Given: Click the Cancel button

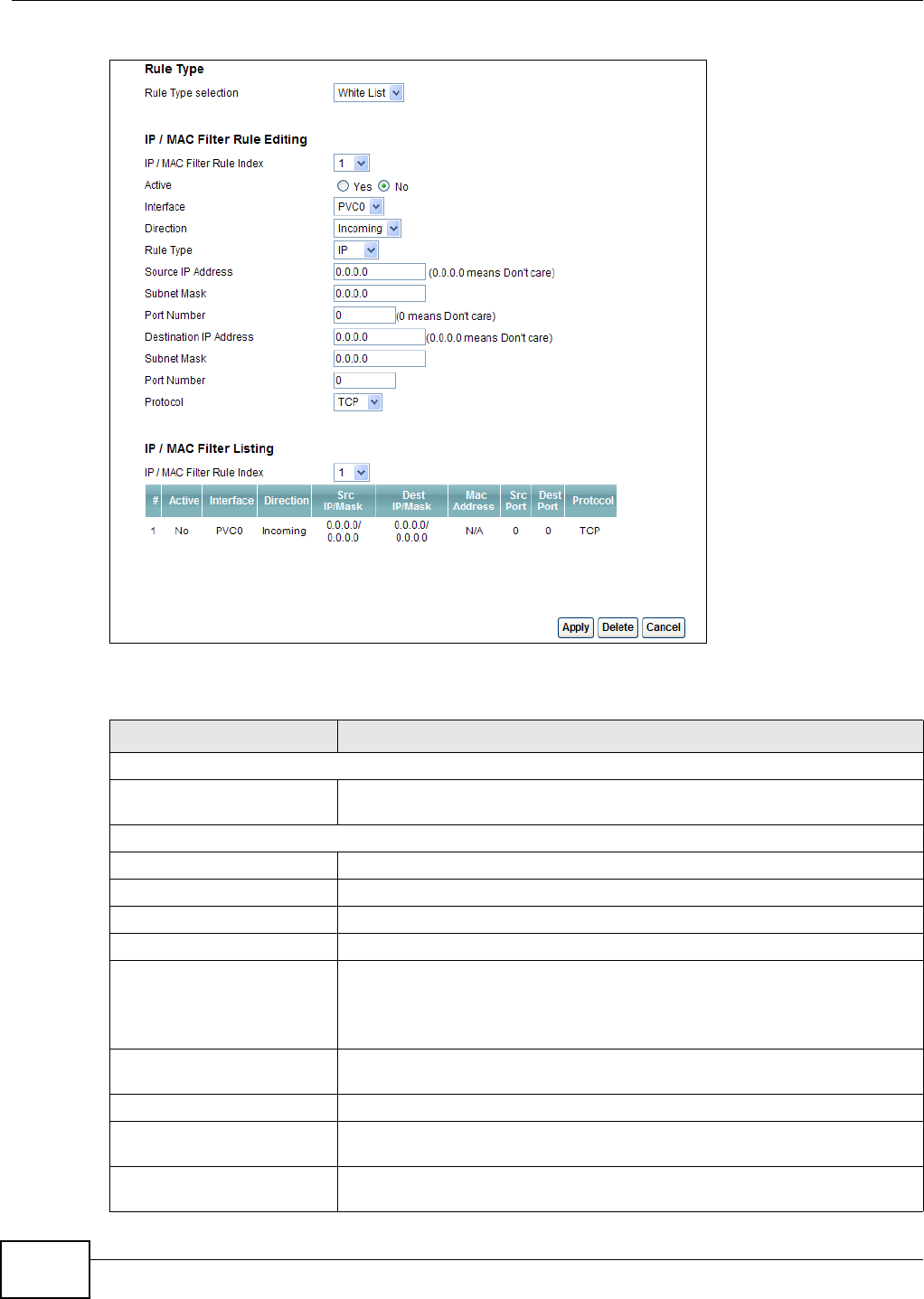Looking at the screenshot, I should pyautogui.click(x=664, y=627).
